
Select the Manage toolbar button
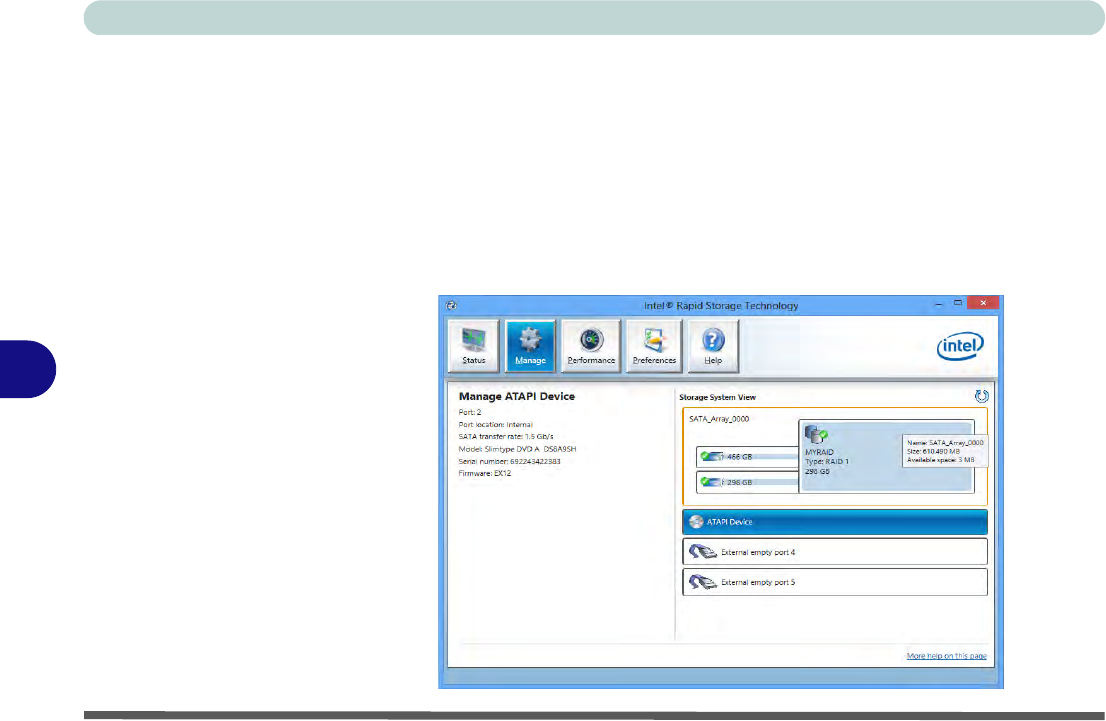coord(530,346)
